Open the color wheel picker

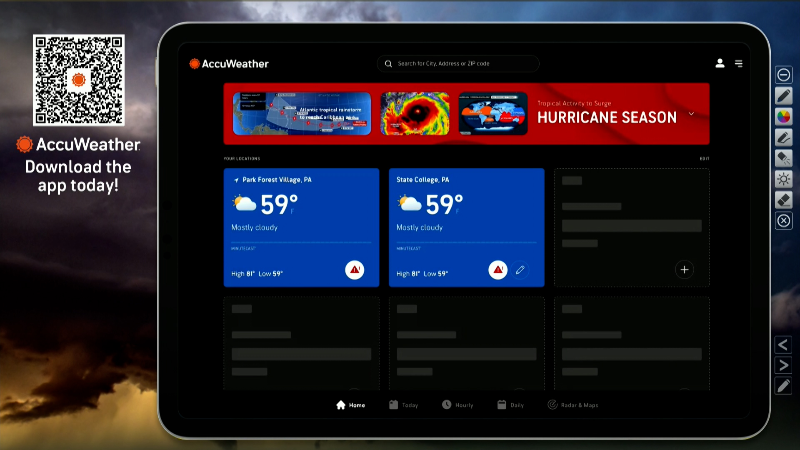[x=784, y=117]
